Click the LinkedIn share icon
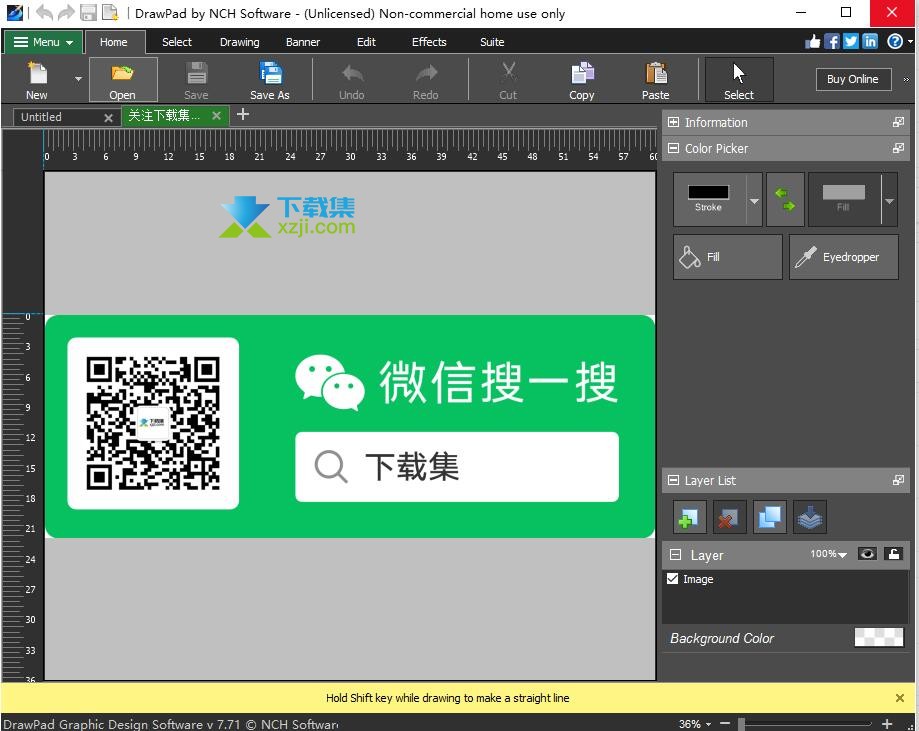This screenshot has height=731, width=919. [870, 42]
